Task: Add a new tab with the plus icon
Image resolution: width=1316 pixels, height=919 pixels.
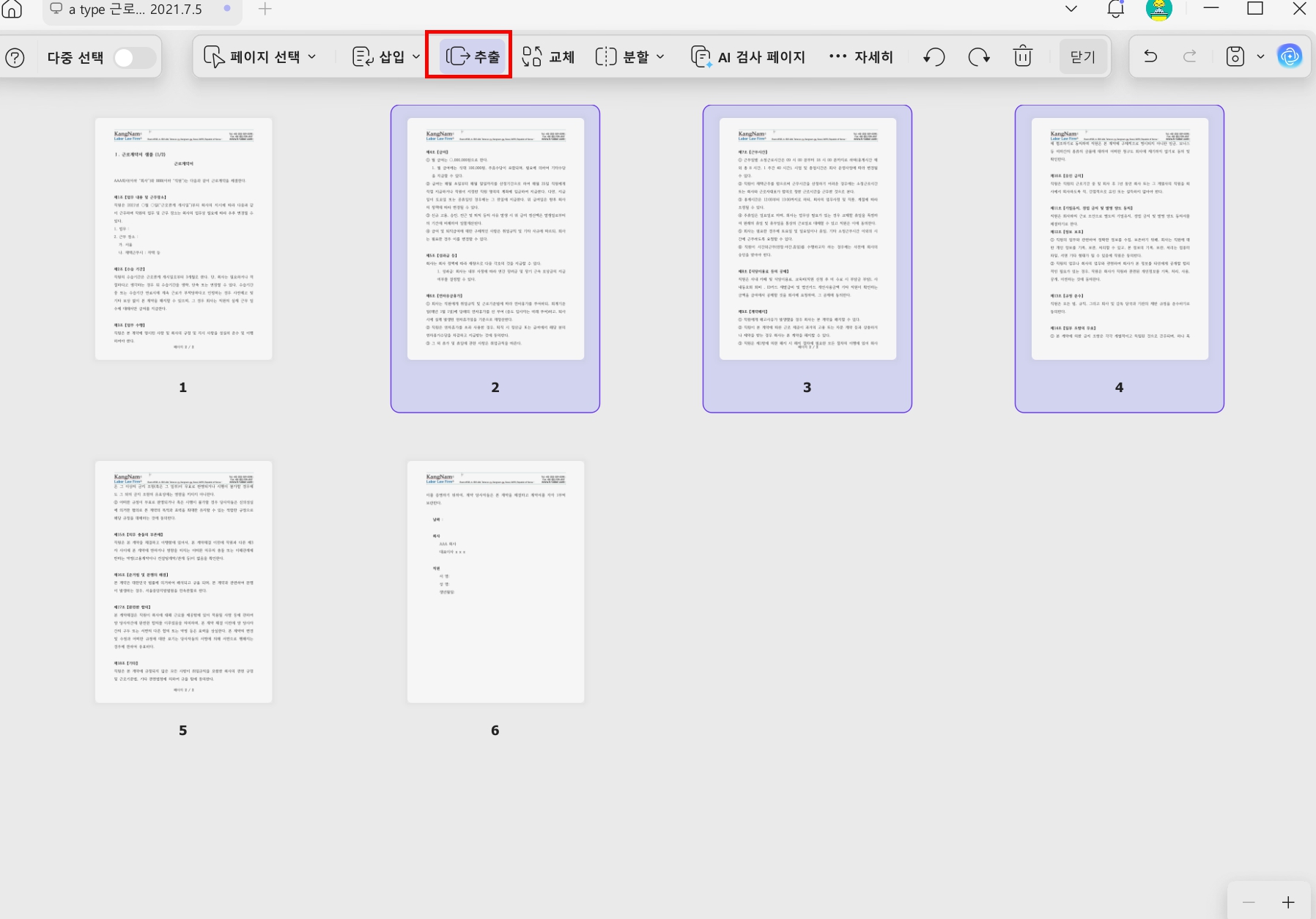Action: [265, 10]
